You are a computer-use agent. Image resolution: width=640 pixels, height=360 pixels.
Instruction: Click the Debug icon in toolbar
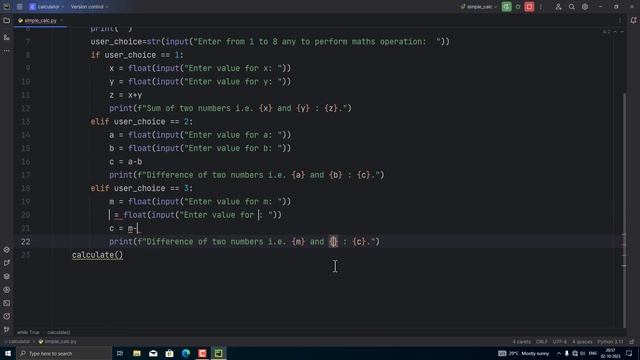518,7
